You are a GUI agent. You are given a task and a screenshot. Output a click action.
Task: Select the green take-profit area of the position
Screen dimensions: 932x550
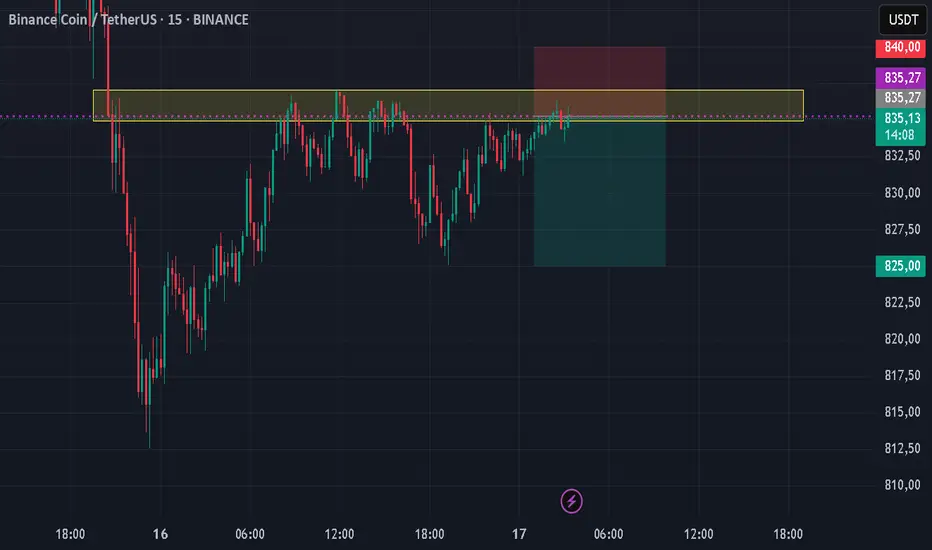pyautogui.click(x=600, y=200)
